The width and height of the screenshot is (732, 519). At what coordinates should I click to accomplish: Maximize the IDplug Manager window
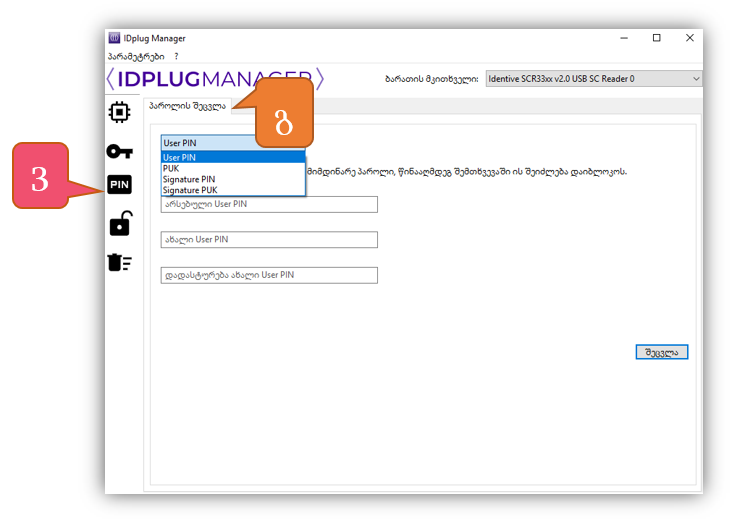(656, 38)
